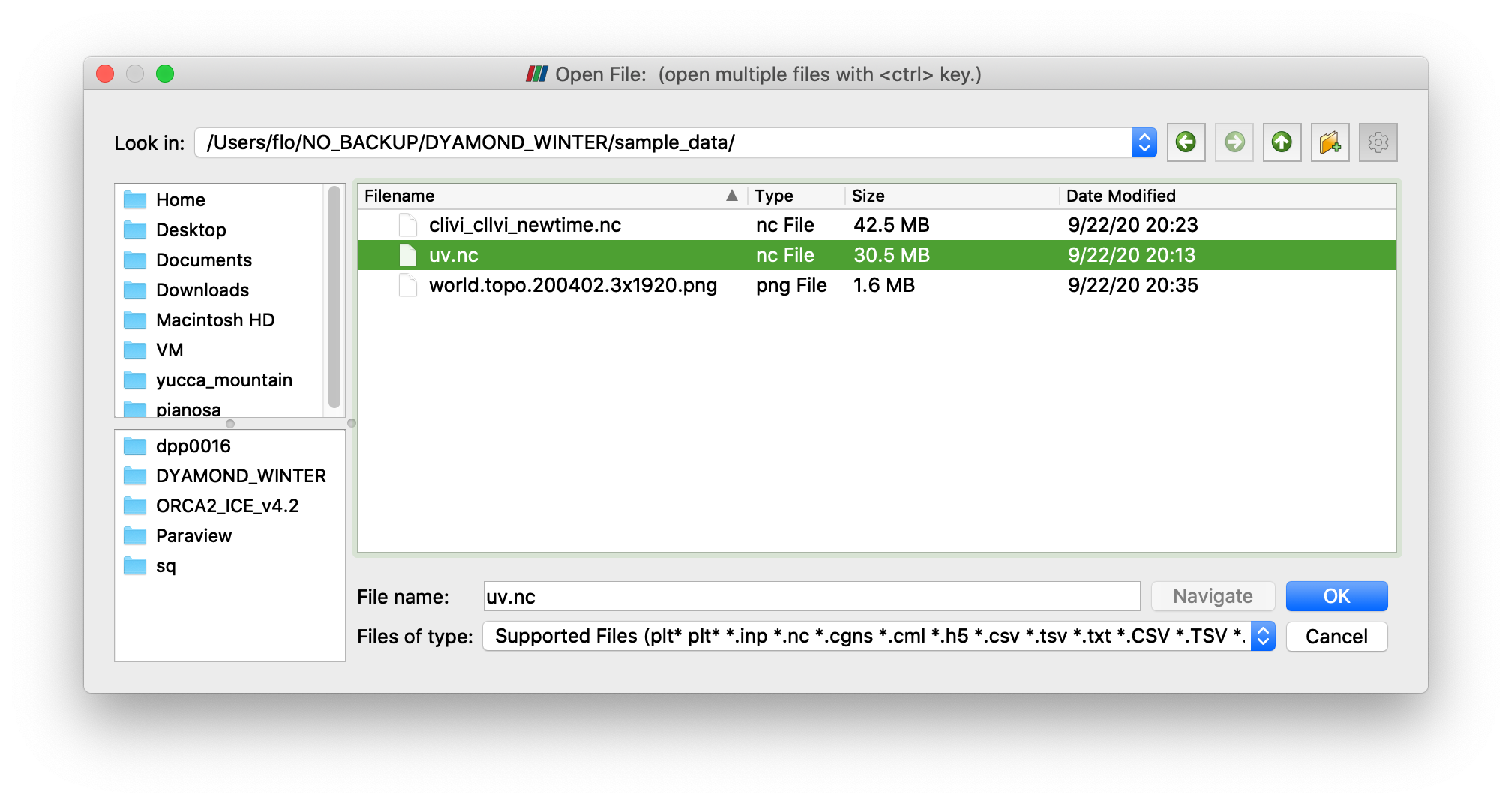Viewport: 1512px width, 804px height.
Task: Sort by Date Modified column
Action: click(1228, 196)
